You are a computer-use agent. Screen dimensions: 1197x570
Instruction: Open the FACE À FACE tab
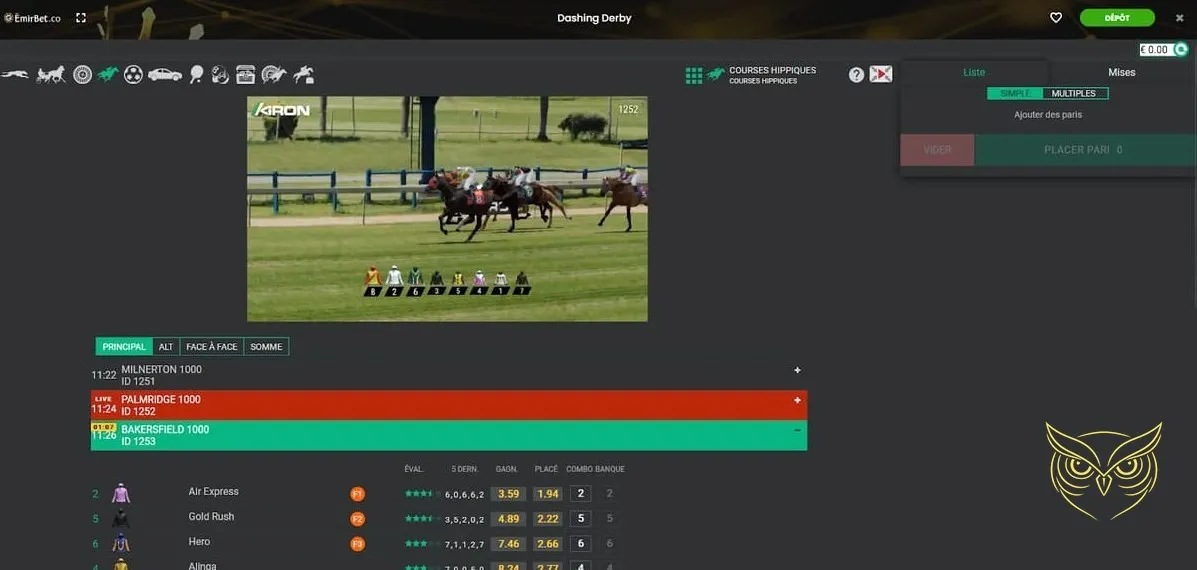click(211, 346)
